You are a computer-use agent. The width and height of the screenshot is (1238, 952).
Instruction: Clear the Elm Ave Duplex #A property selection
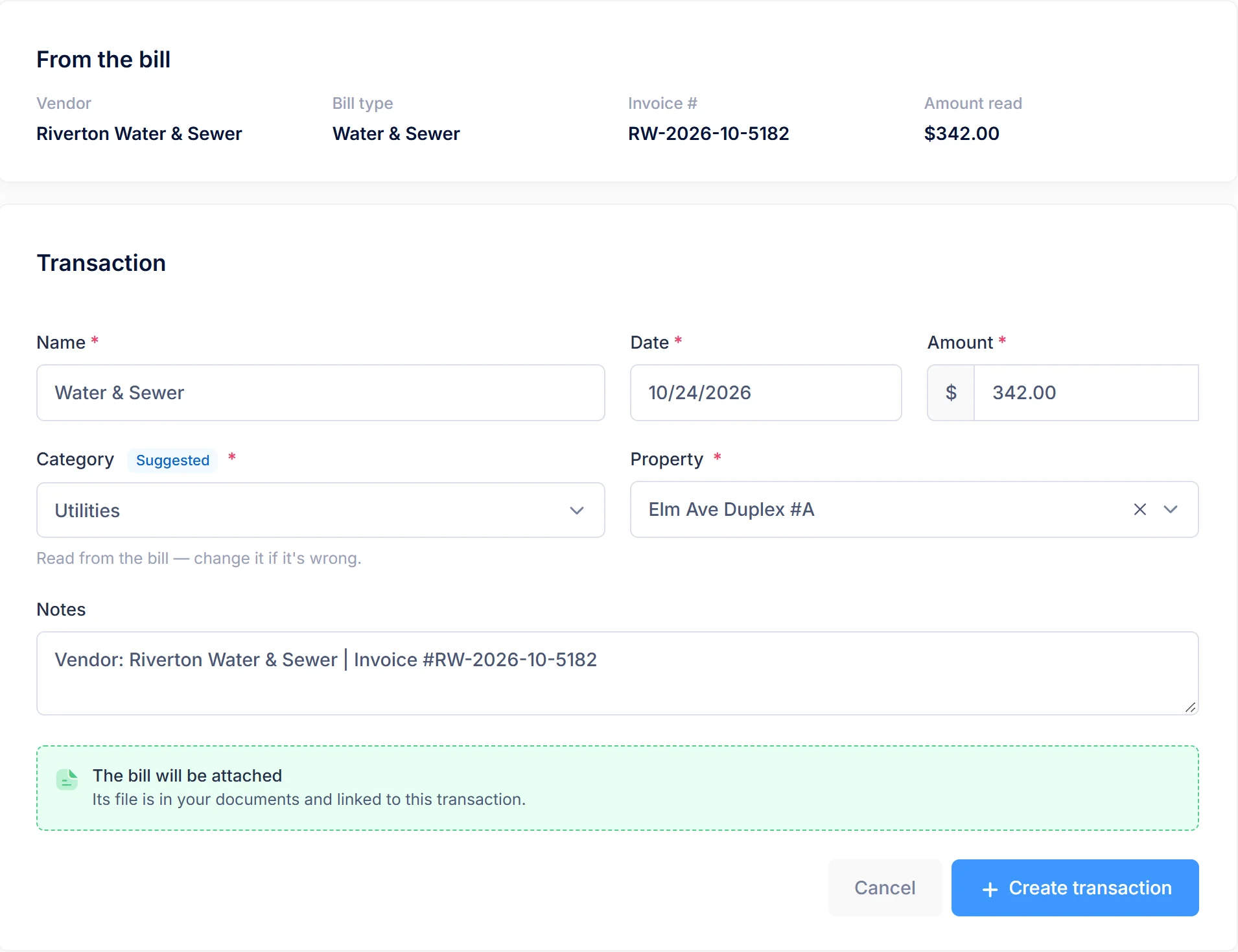coord(1139,509)
